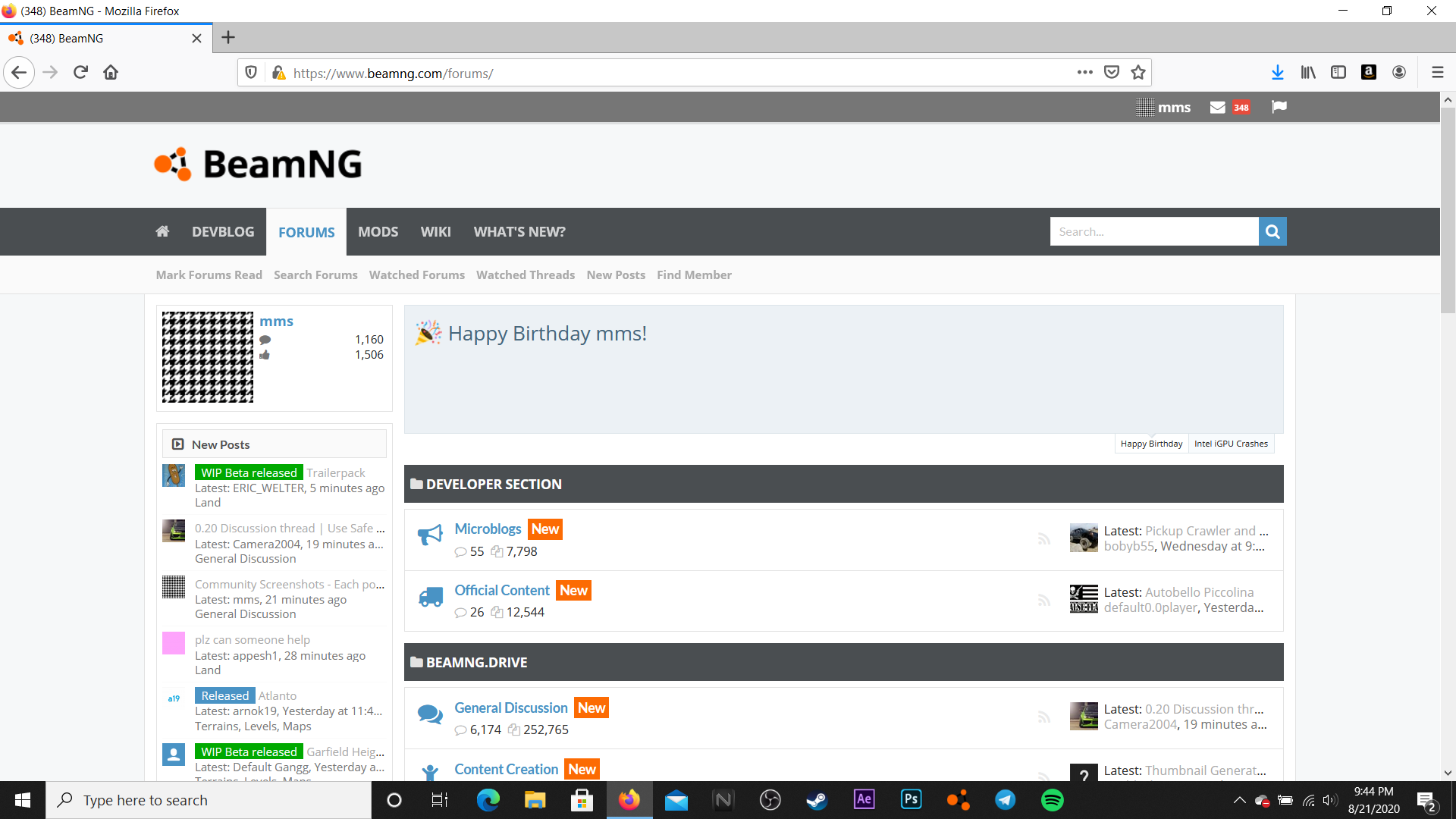Show hidden system tray icons chevron
Screen dimensions: 1456x819
1239,800
